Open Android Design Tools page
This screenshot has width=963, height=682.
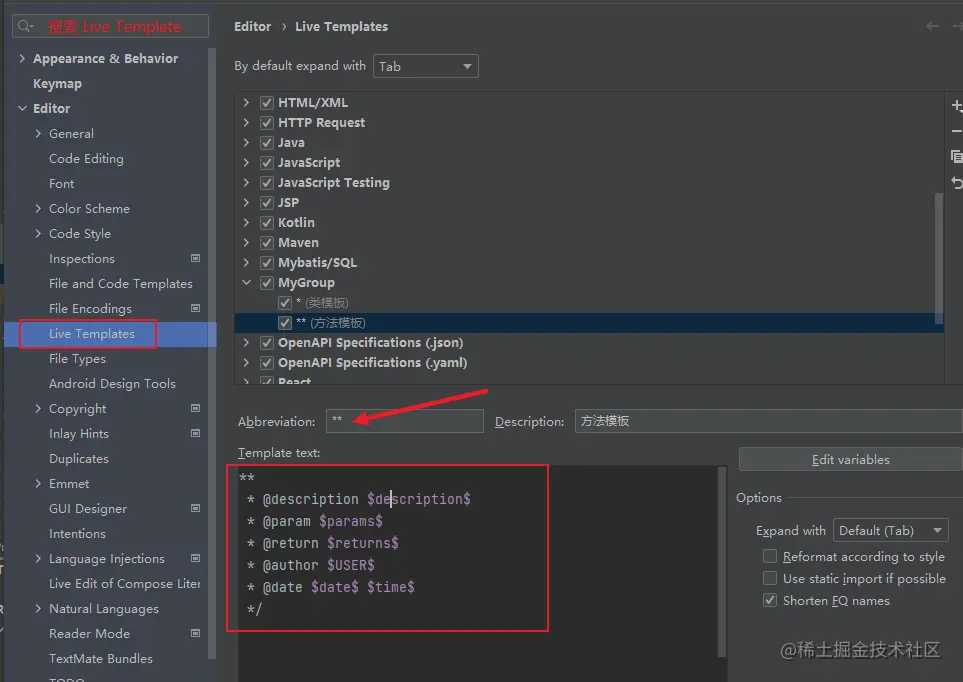point(112,383)
